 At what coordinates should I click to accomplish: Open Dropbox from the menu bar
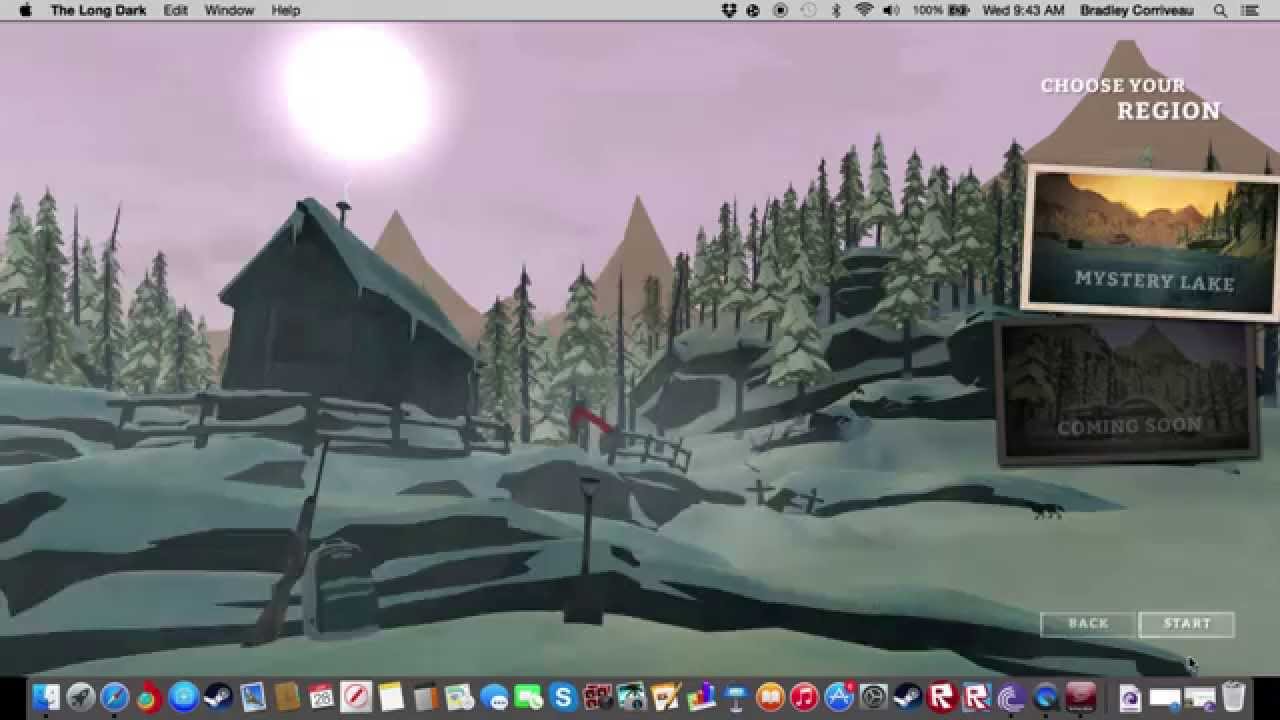click(729, 10)
